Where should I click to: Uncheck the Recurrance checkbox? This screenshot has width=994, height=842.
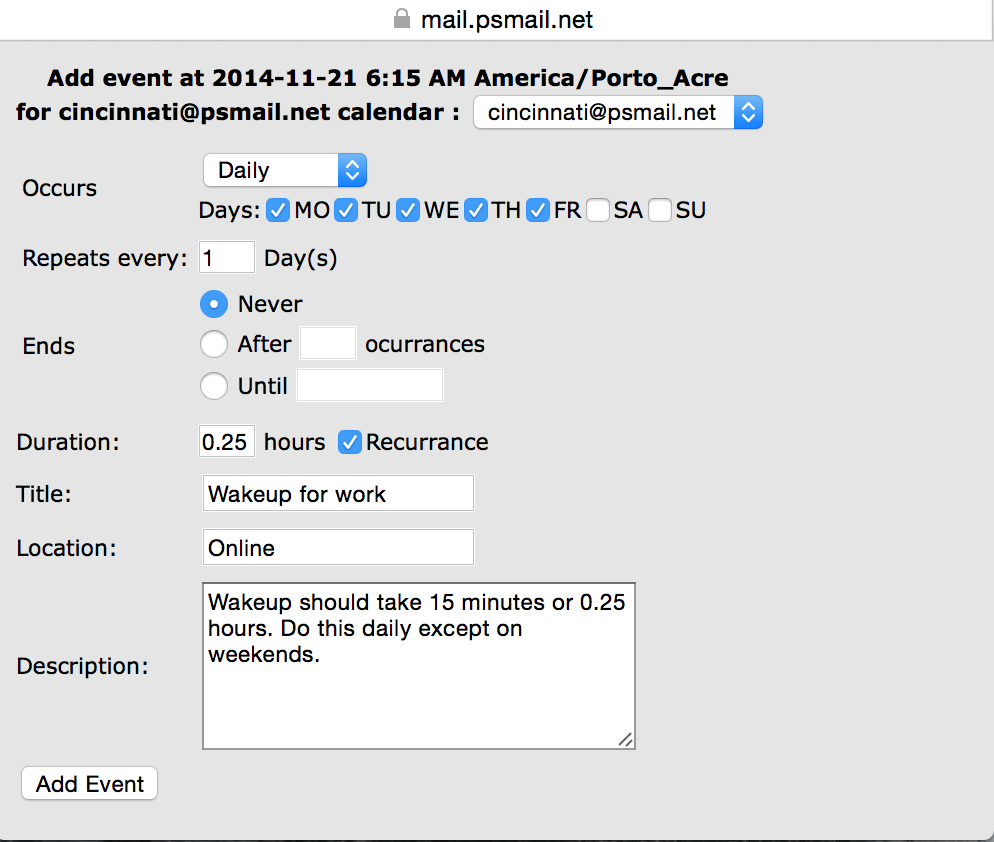click(349, 441)
